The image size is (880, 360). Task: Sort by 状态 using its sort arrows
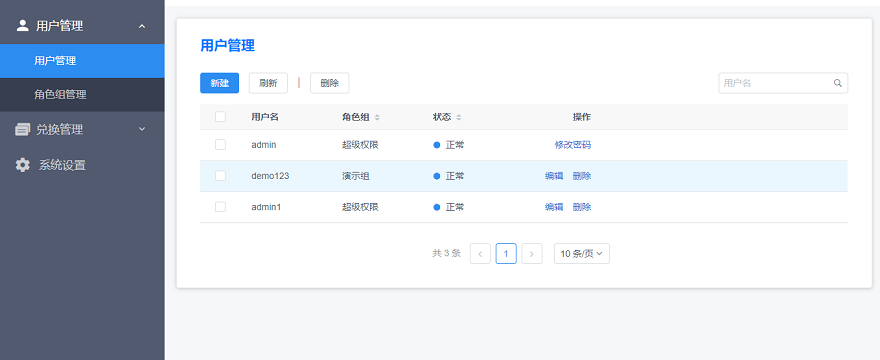tap(459, 117)
